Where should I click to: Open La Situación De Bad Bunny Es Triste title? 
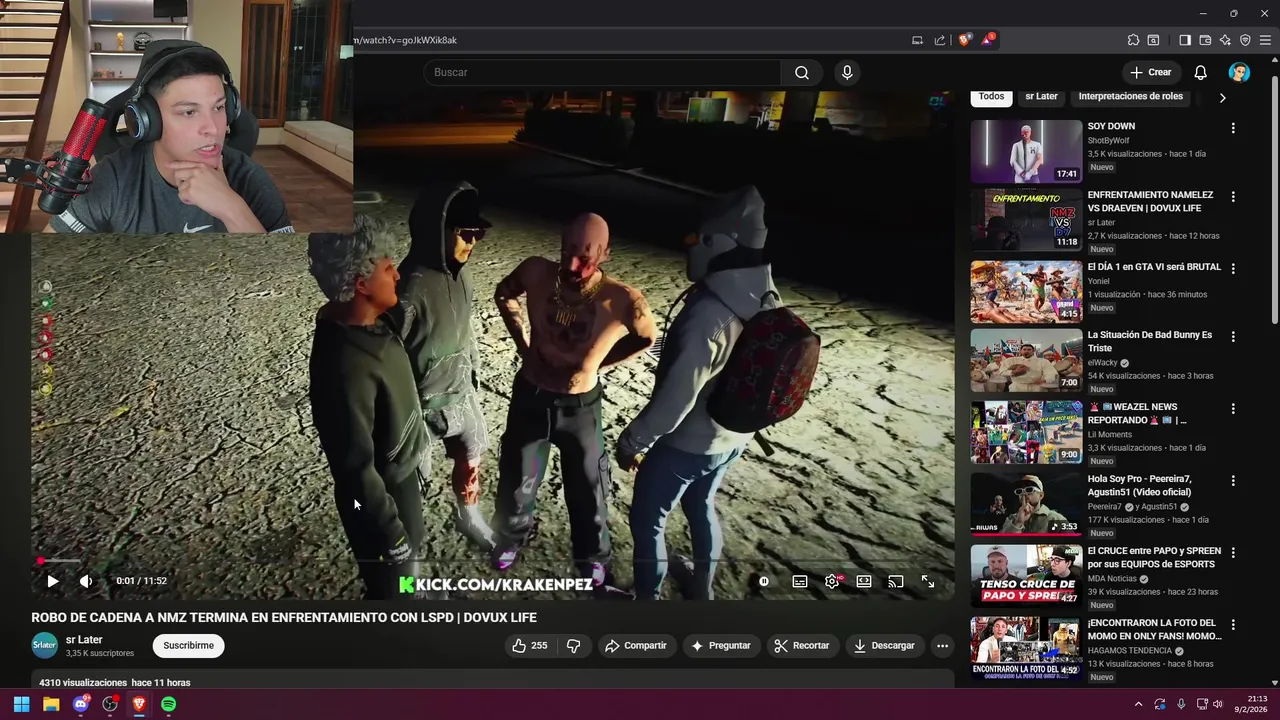pos(1149,342)
